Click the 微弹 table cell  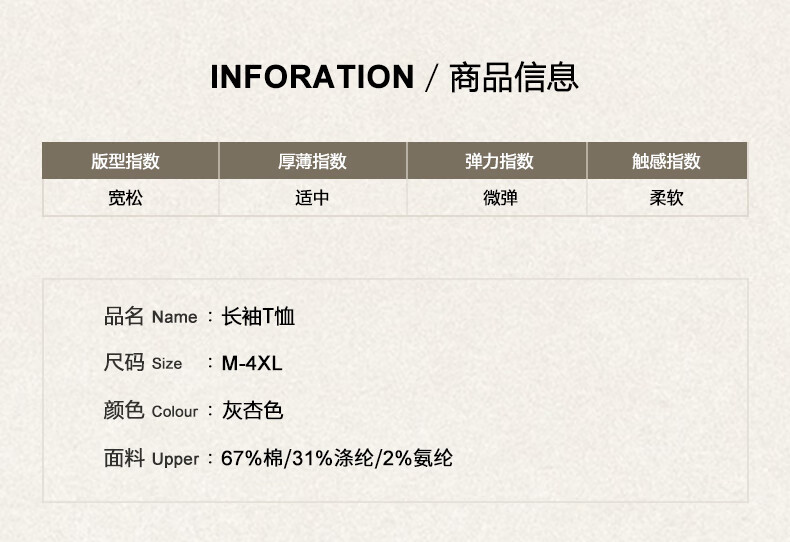click(x=500, y=198)
